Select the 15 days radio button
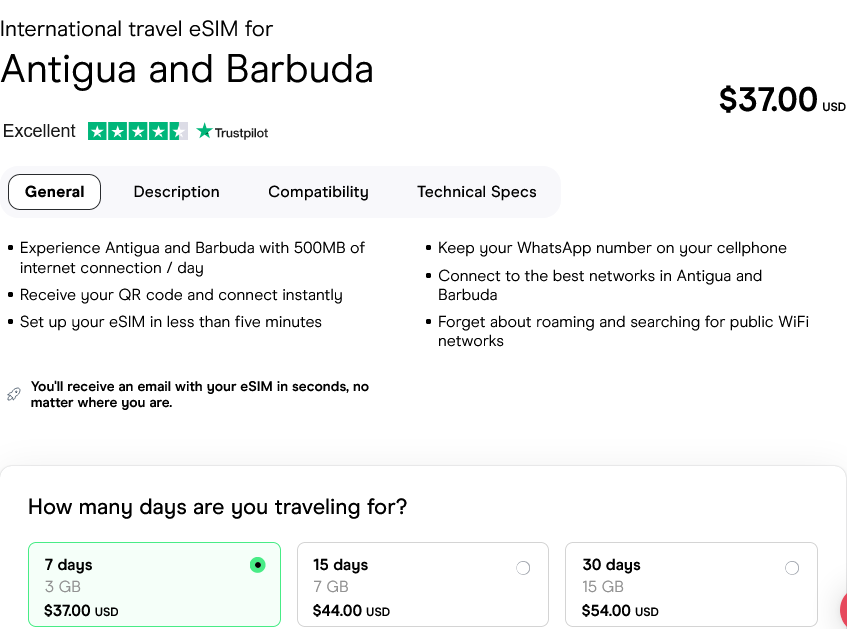This screenshot has height=629, width=847. [523, 568]
